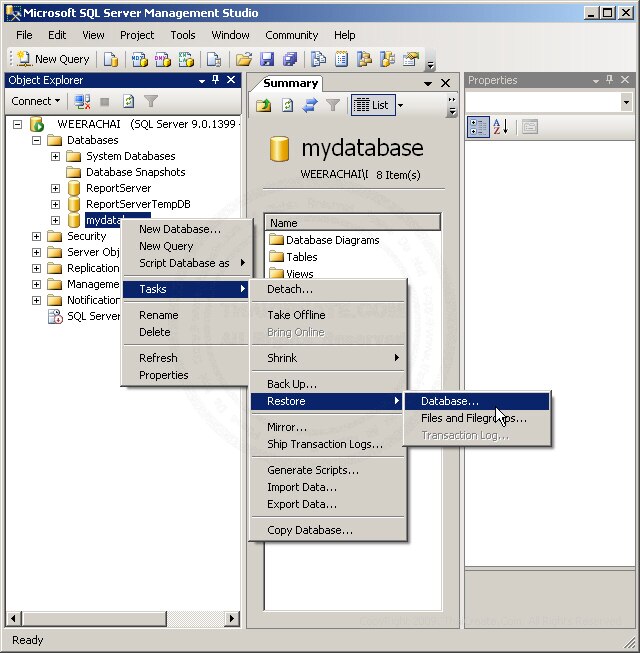This screenshot has width=640, height=653.
Task: Click the Object Explorer auto-hide pin
Action: (x=216, y=80)
